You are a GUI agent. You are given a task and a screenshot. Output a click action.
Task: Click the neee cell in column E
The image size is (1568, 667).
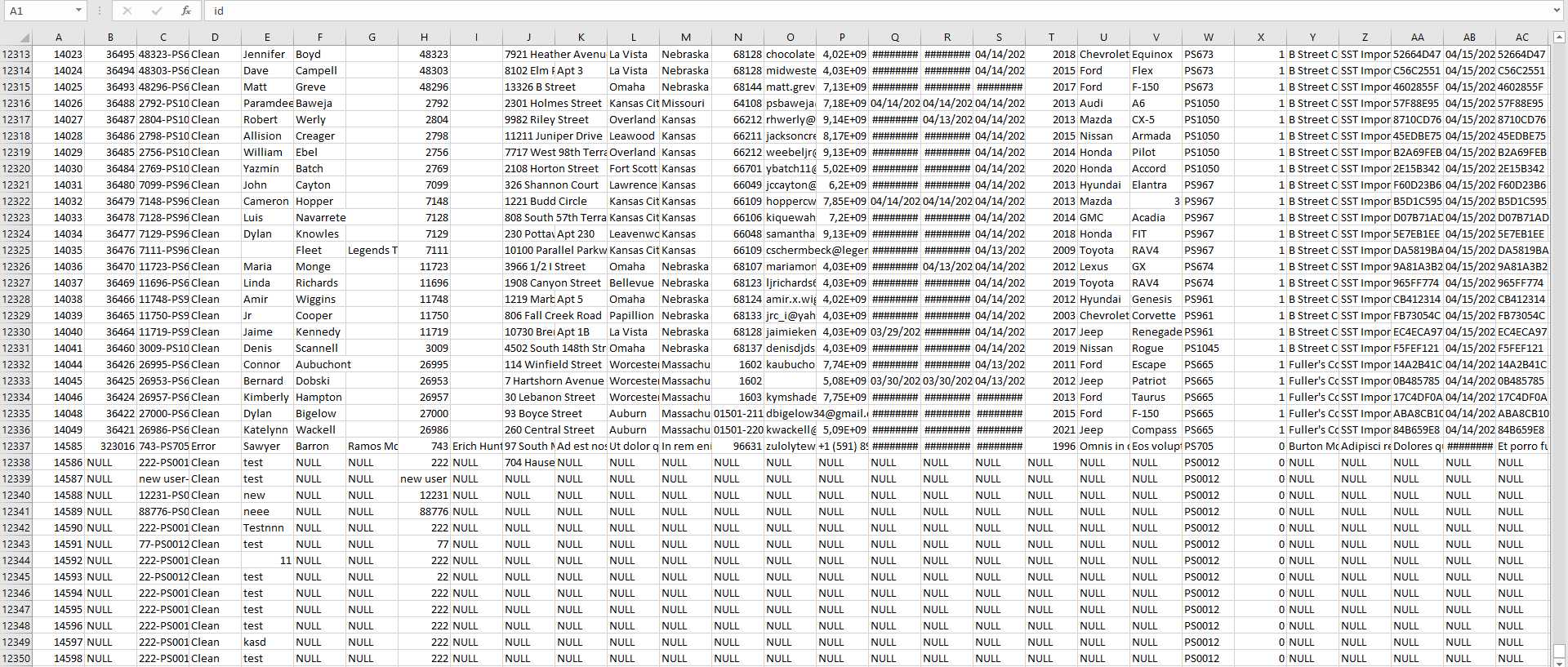coord(267,511)
